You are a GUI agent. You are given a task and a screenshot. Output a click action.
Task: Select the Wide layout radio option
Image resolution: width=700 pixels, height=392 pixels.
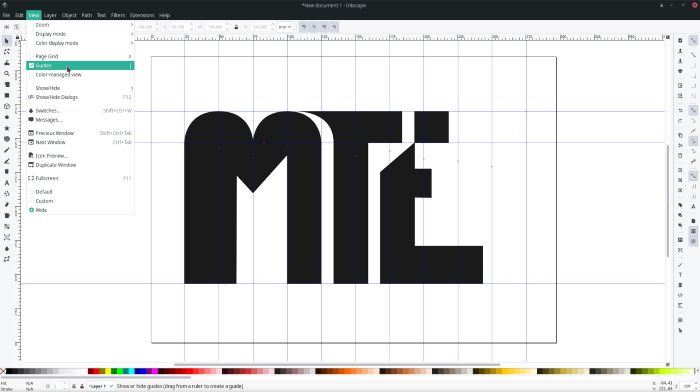(31, 210)
